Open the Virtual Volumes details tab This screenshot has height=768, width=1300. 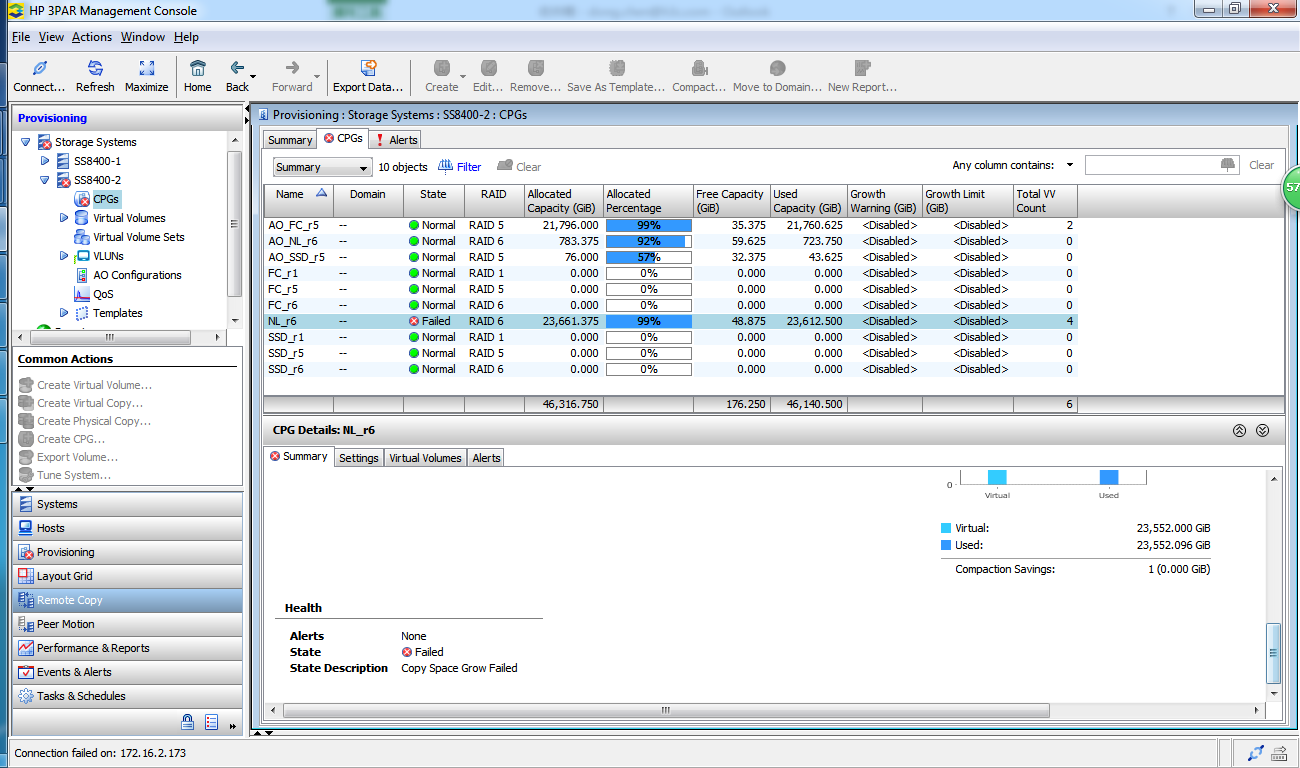pyautogui.click(x=425, y=458)
